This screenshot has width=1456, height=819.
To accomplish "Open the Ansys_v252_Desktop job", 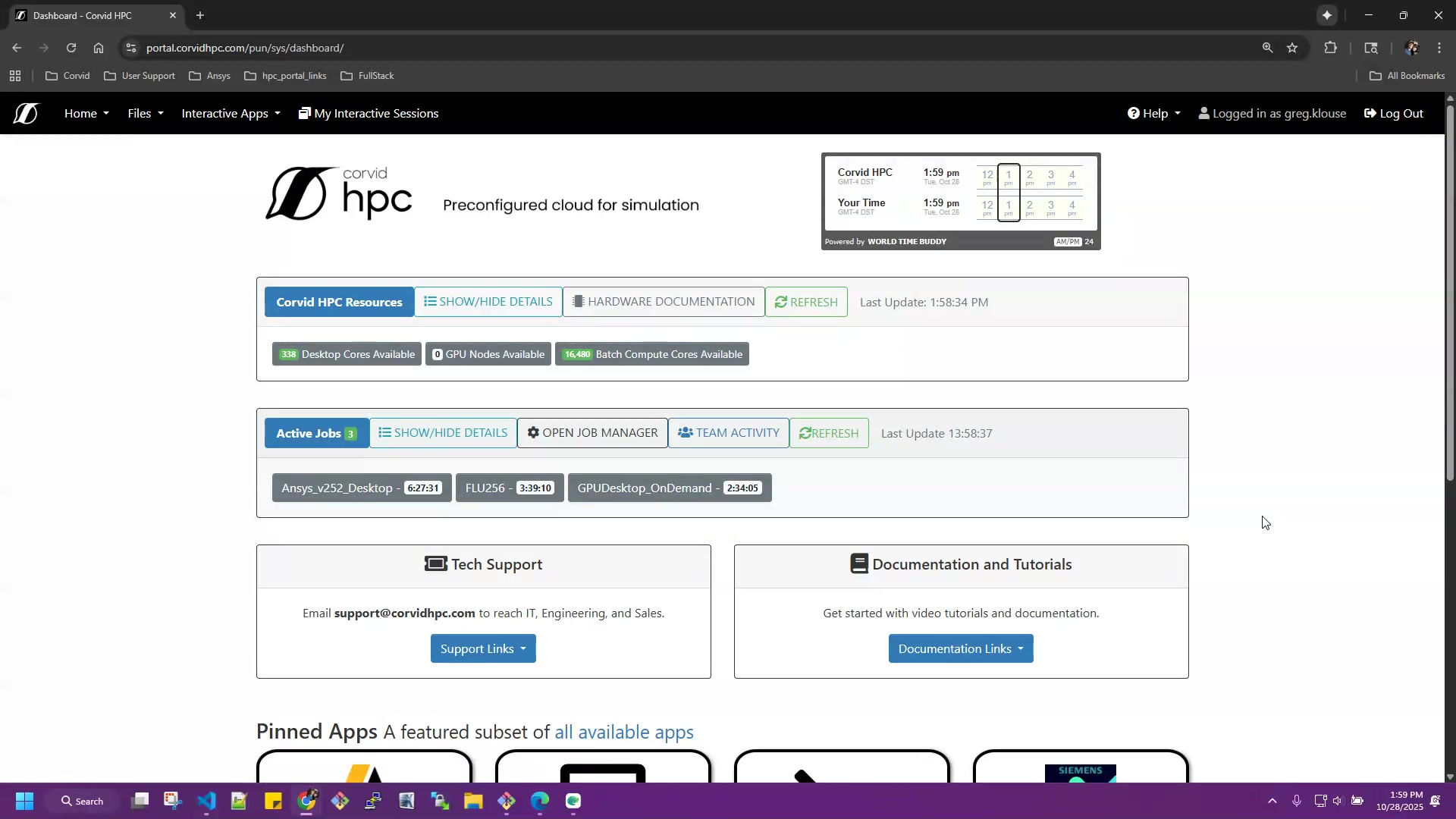I will 362,488.
